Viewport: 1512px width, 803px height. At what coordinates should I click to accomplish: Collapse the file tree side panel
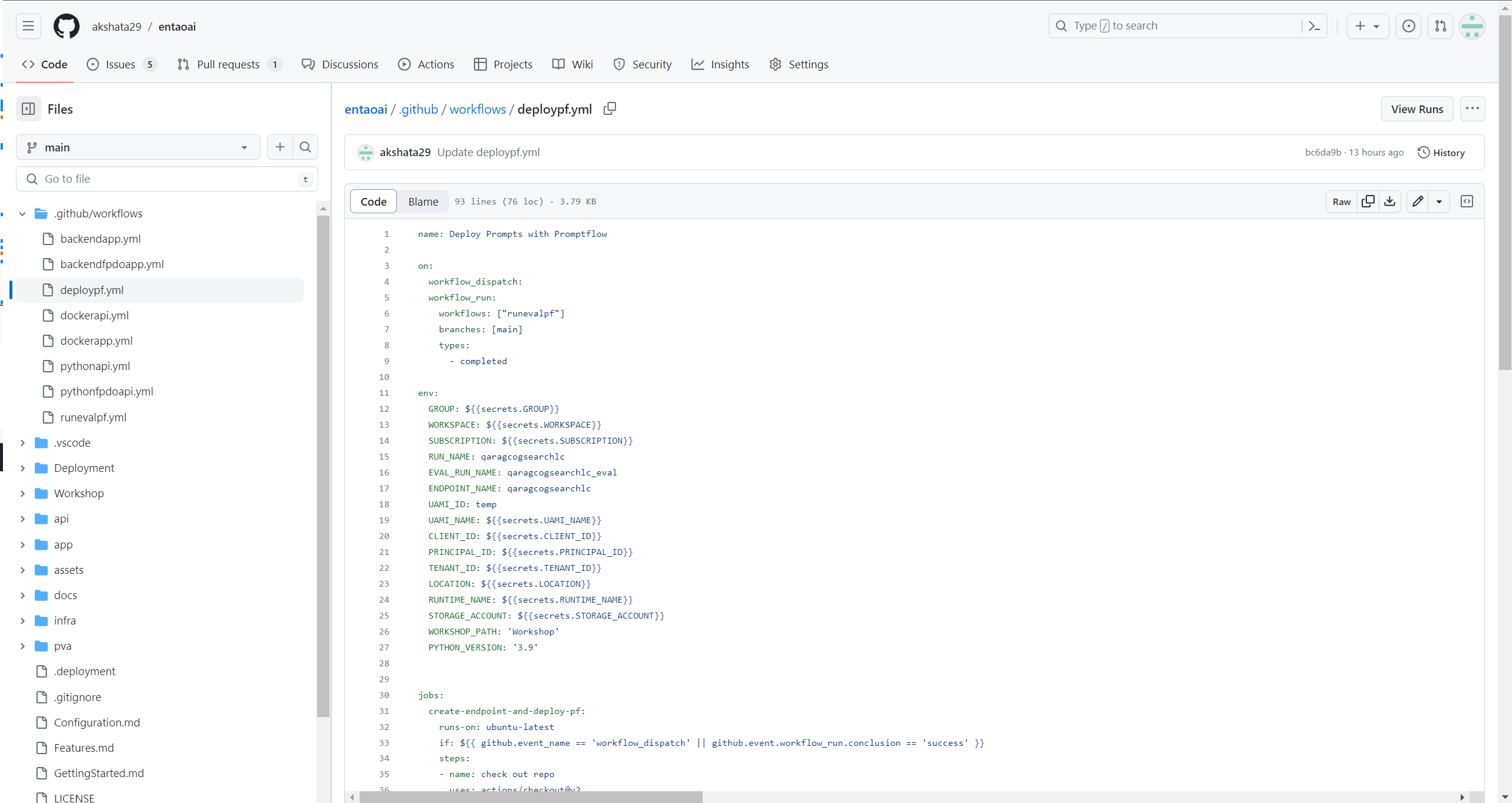tap(28, 109)
